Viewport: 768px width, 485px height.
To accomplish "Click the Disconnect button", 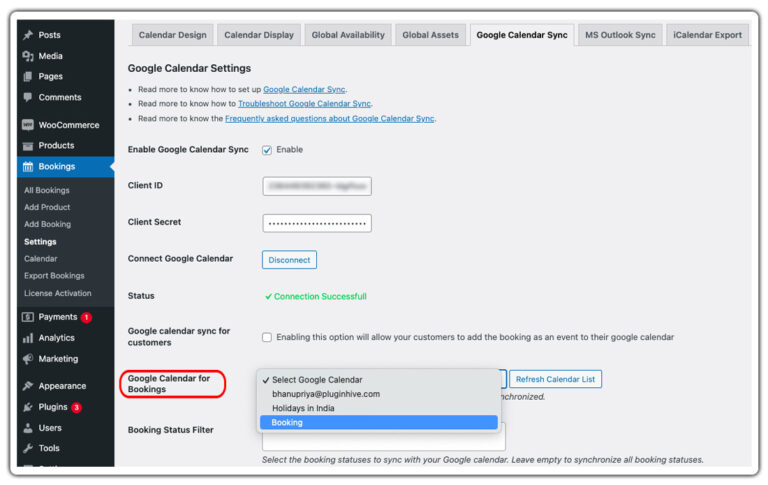I will point(289,260).
